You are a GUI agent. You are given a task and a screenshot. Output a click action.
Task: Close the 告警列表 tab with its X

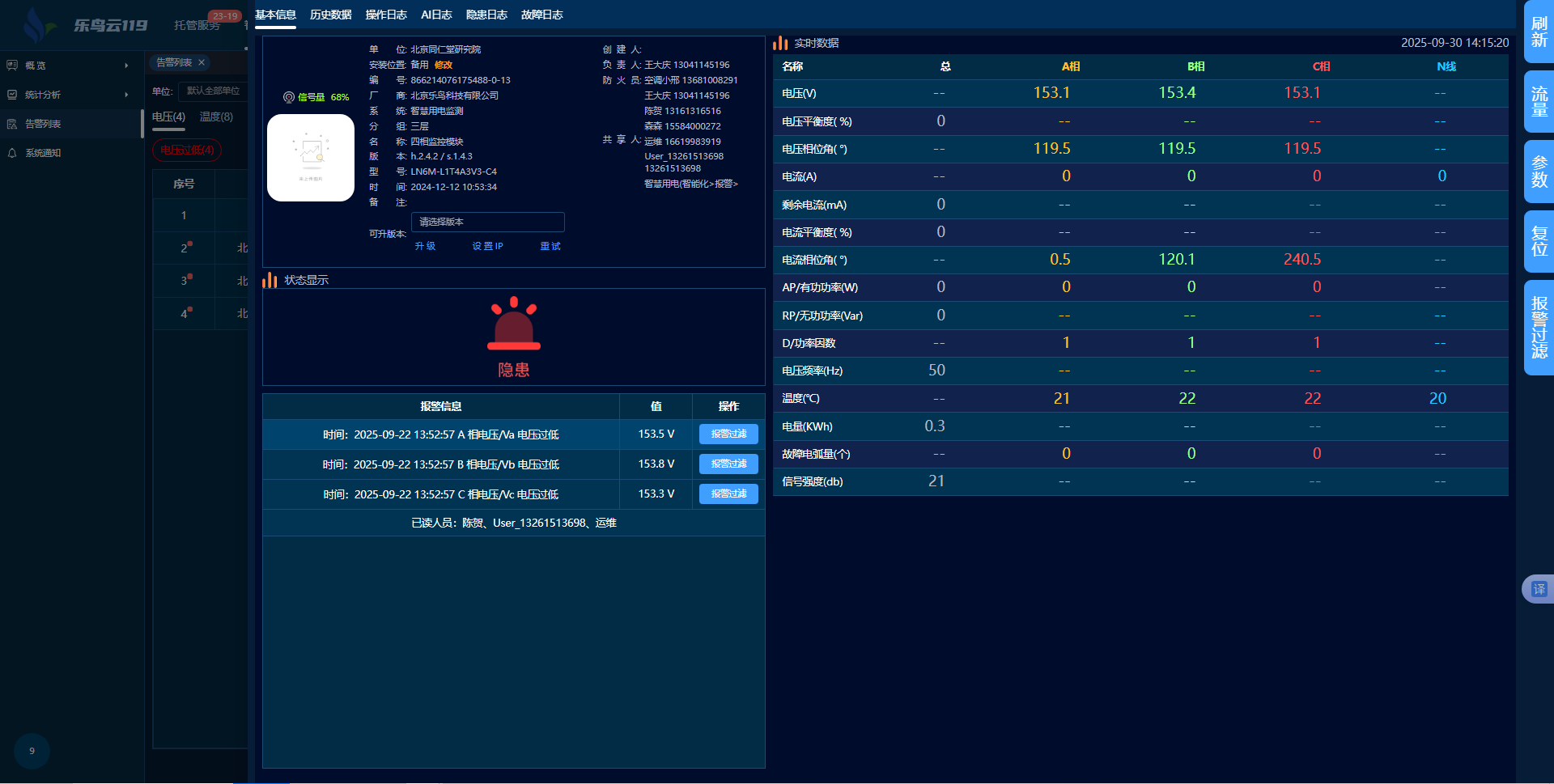tap(202, 62)
